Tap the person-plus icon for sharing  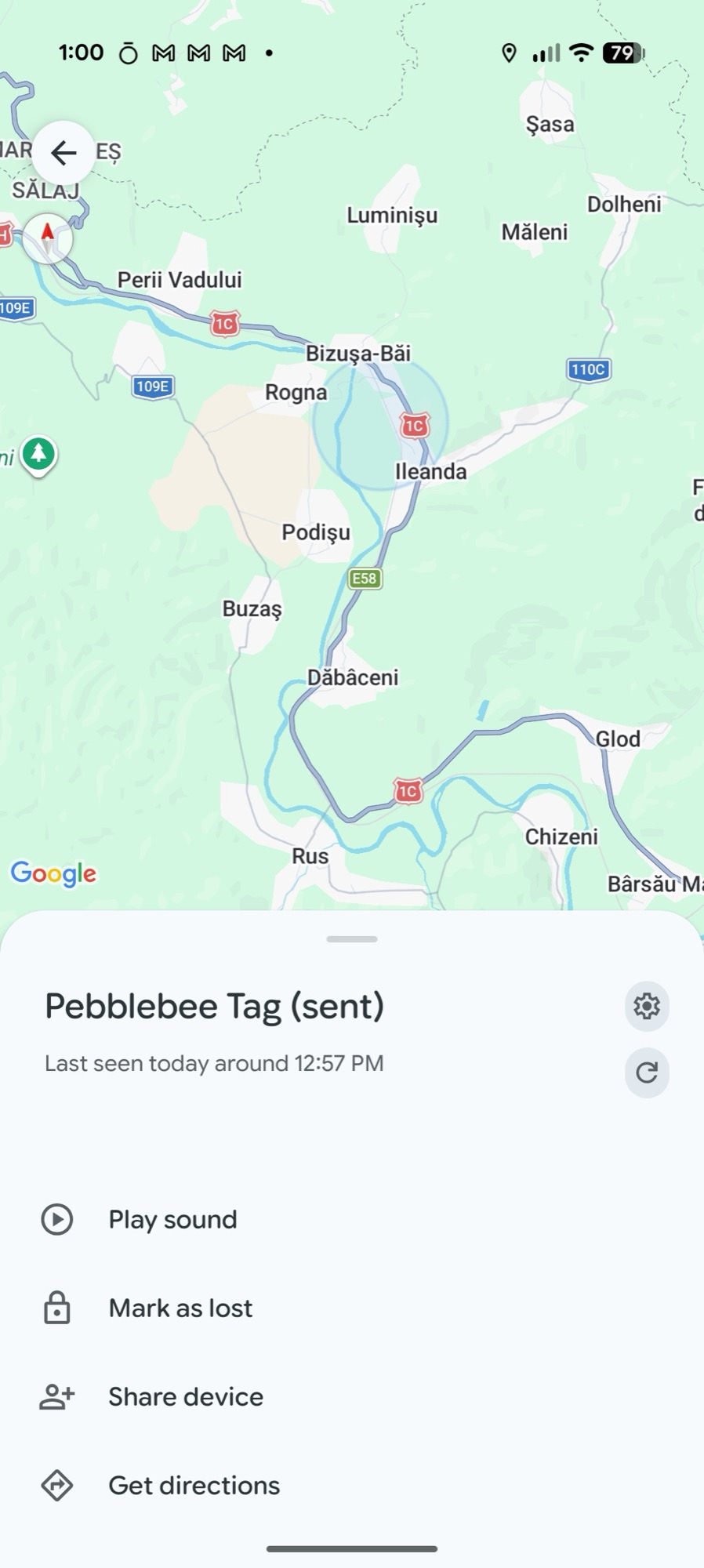[56, 1396]
